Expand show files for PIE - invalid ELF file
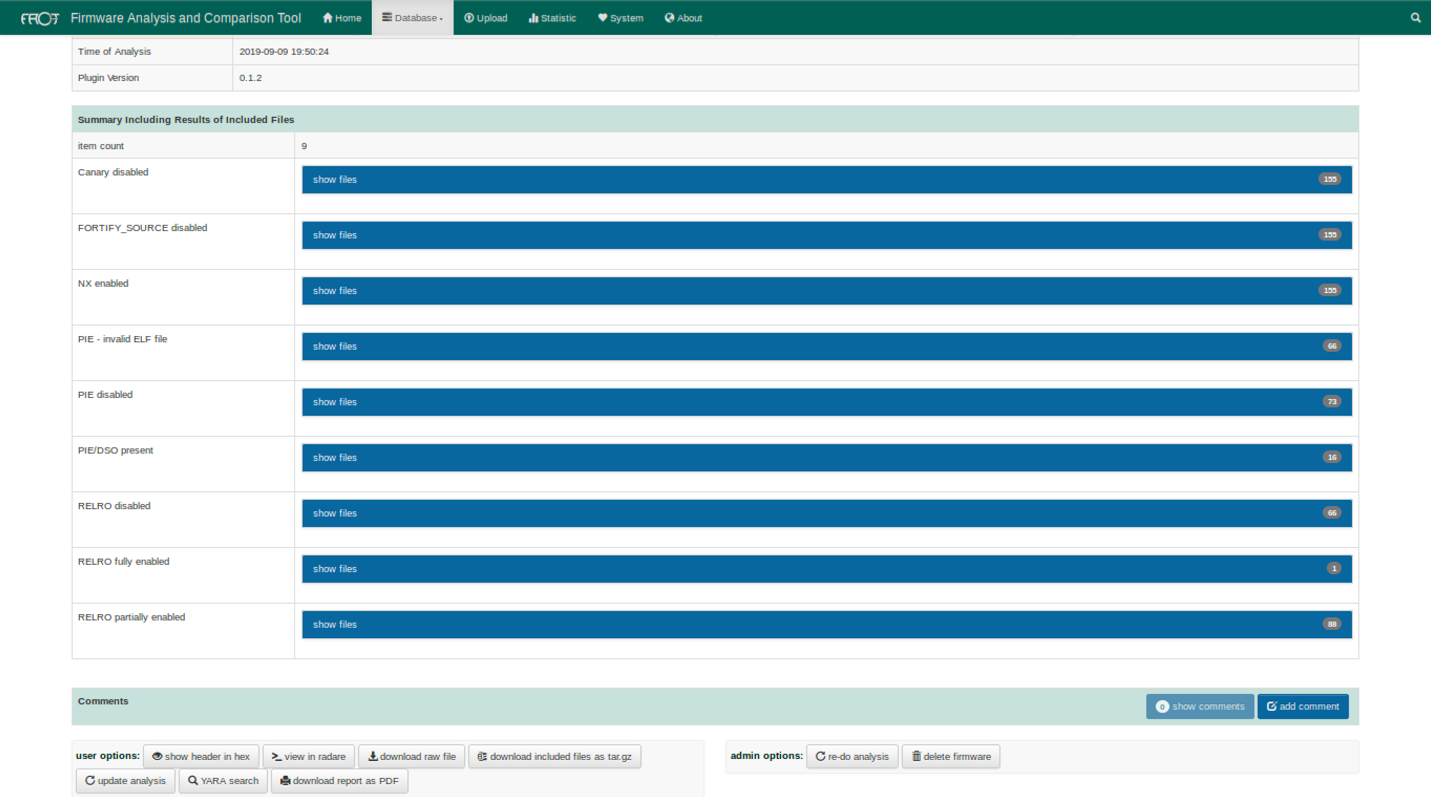 [827, 346]
